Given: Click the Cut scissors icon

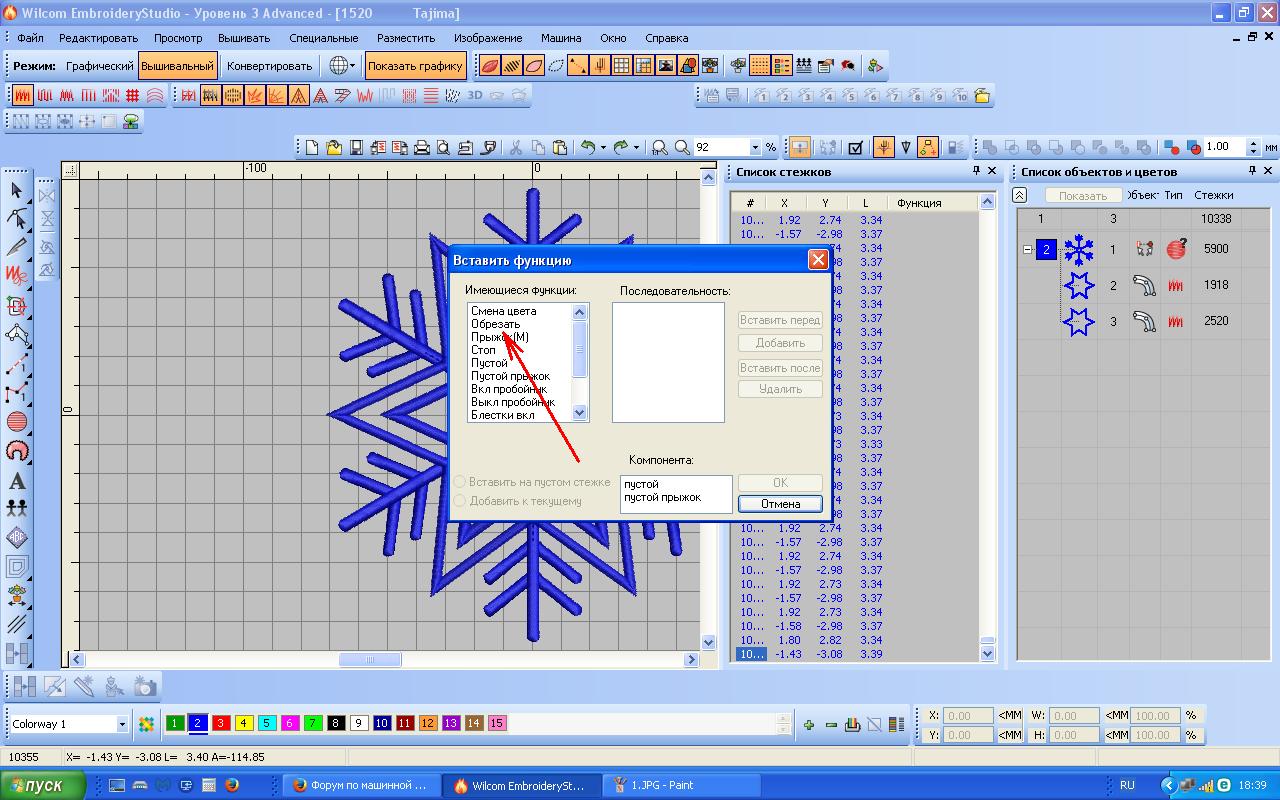Looking at the screenshot, I should (516, 147).
